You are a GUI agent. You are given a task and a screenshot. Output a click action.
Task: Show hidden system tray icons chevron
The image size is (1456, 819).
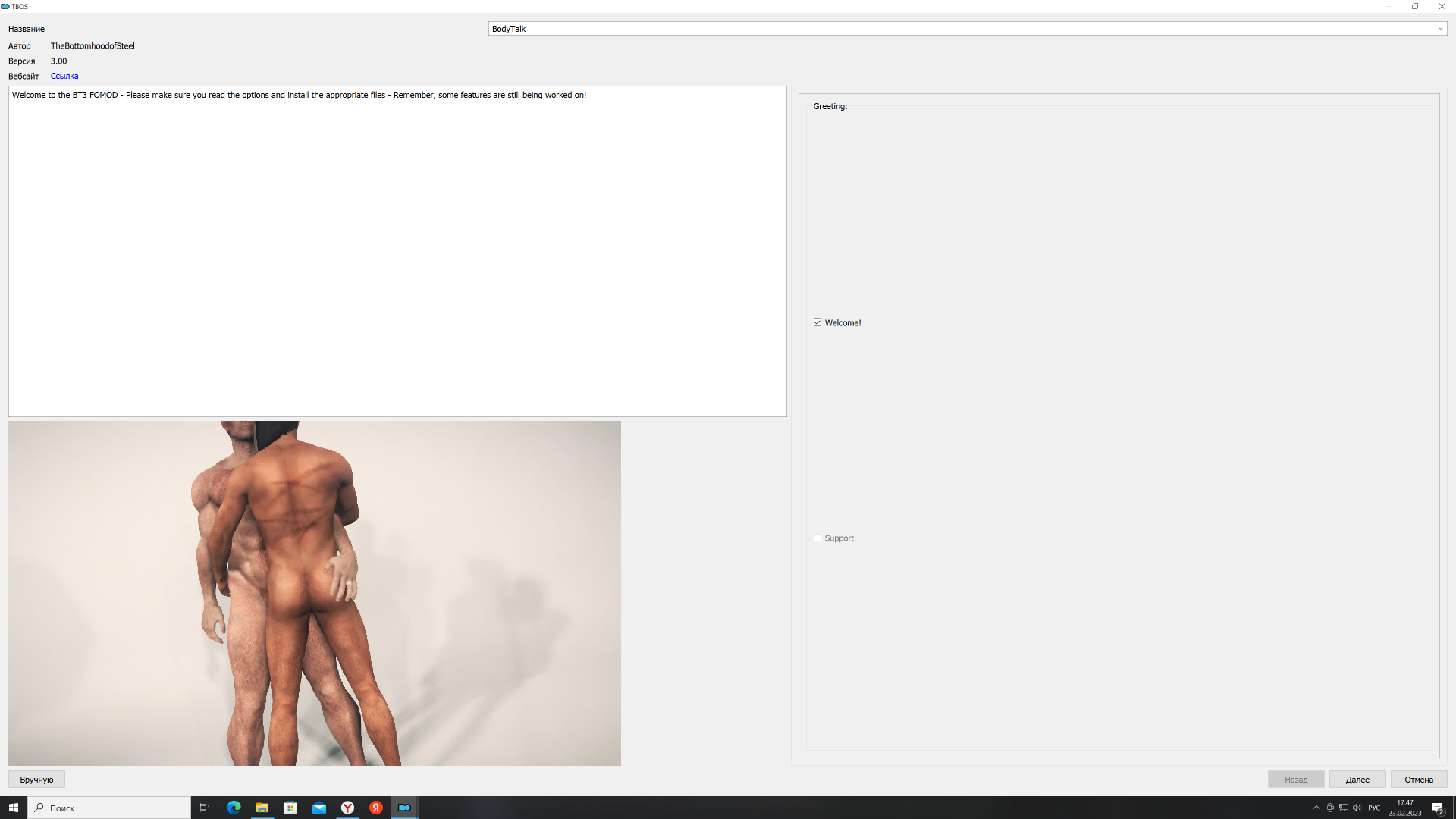[1316, 808]
